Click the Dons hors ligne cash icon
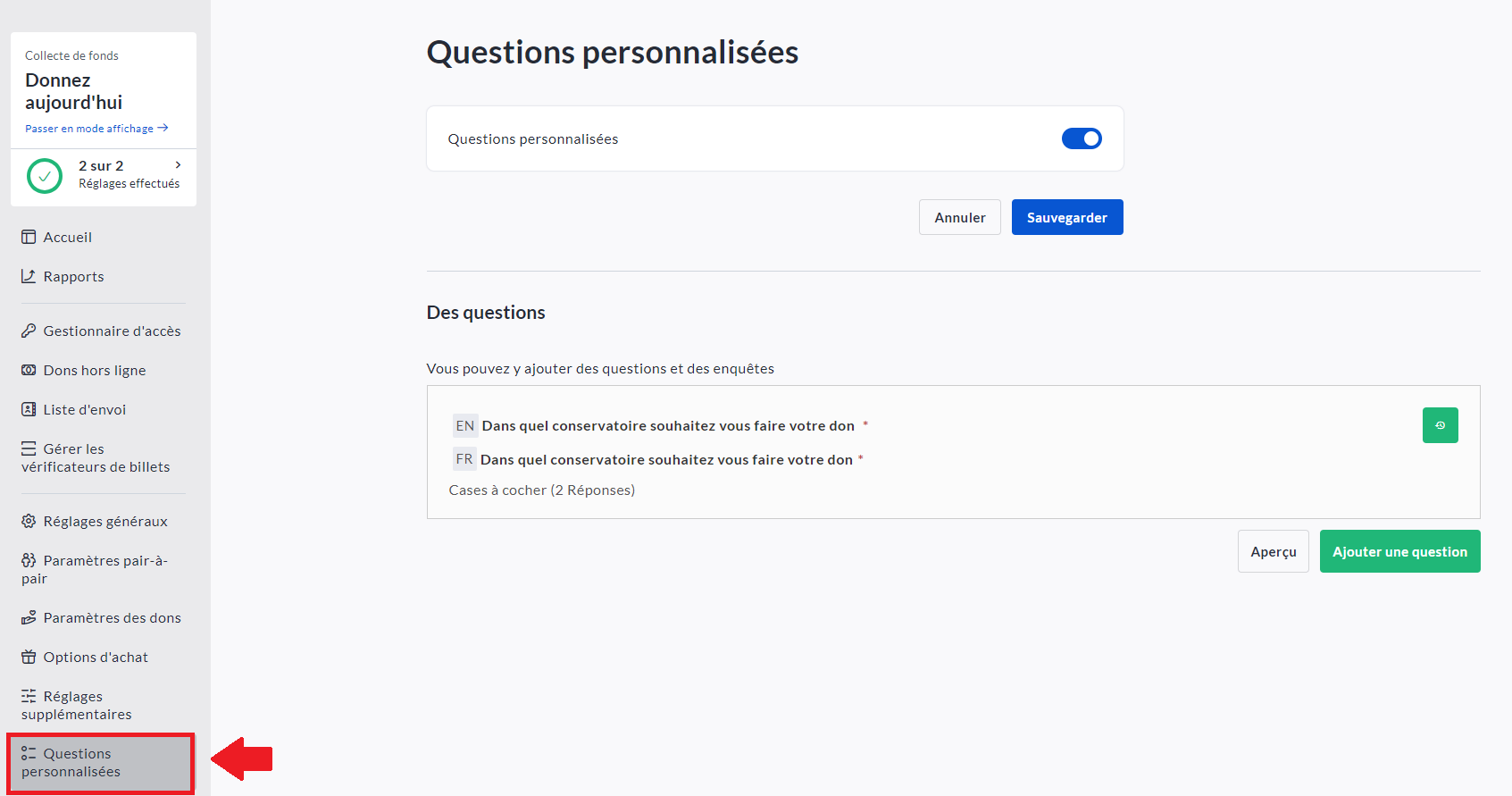The height and width of the screenshot is (796, 1512). click(x=29, y=370)
